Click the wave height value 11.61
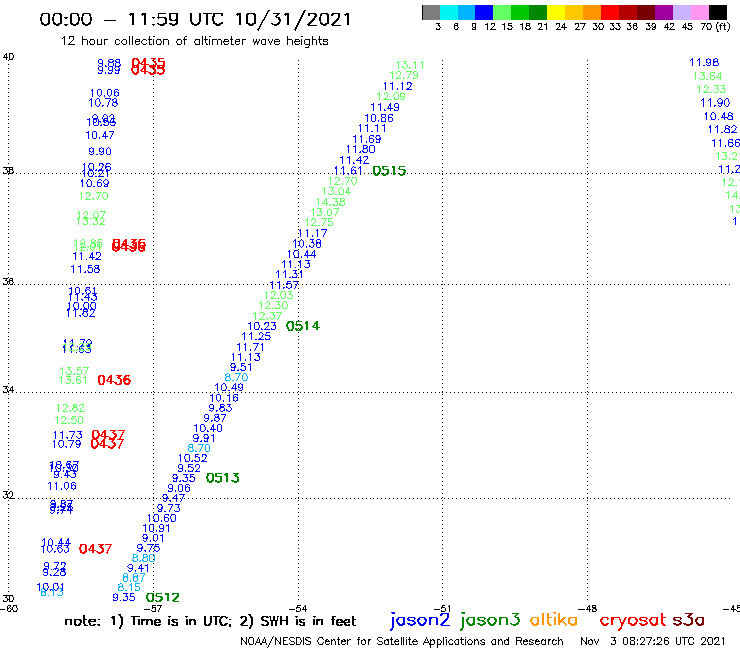740x650 pixels. tap(348, 171)
